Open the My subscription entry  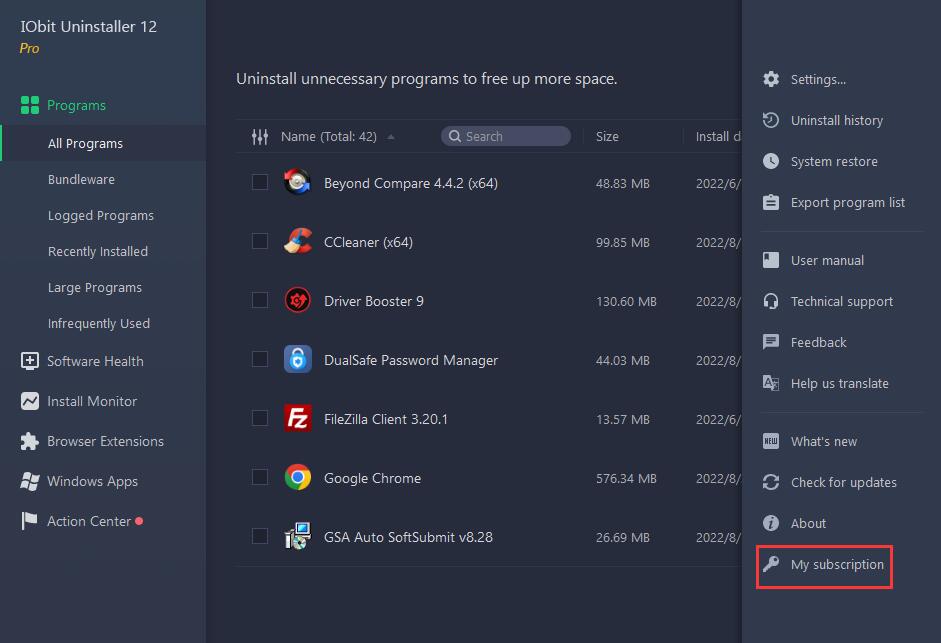837,565
